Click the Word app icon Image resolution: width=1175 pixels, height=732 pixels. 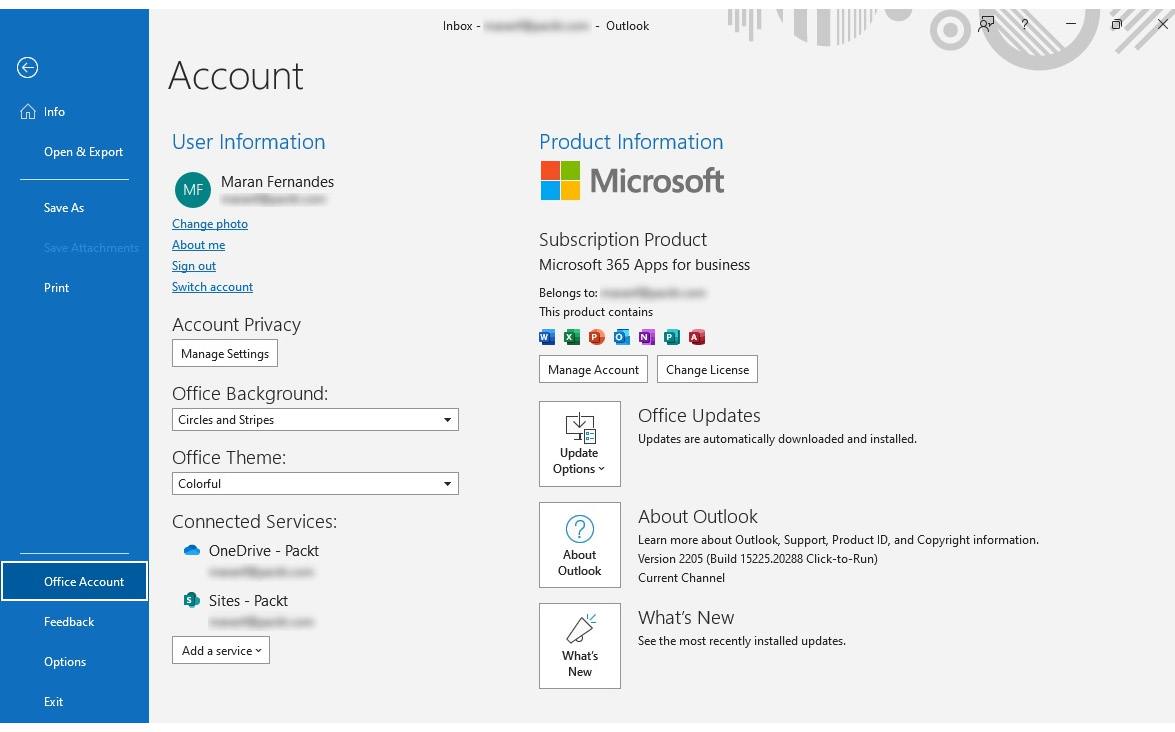click(547, 337)
